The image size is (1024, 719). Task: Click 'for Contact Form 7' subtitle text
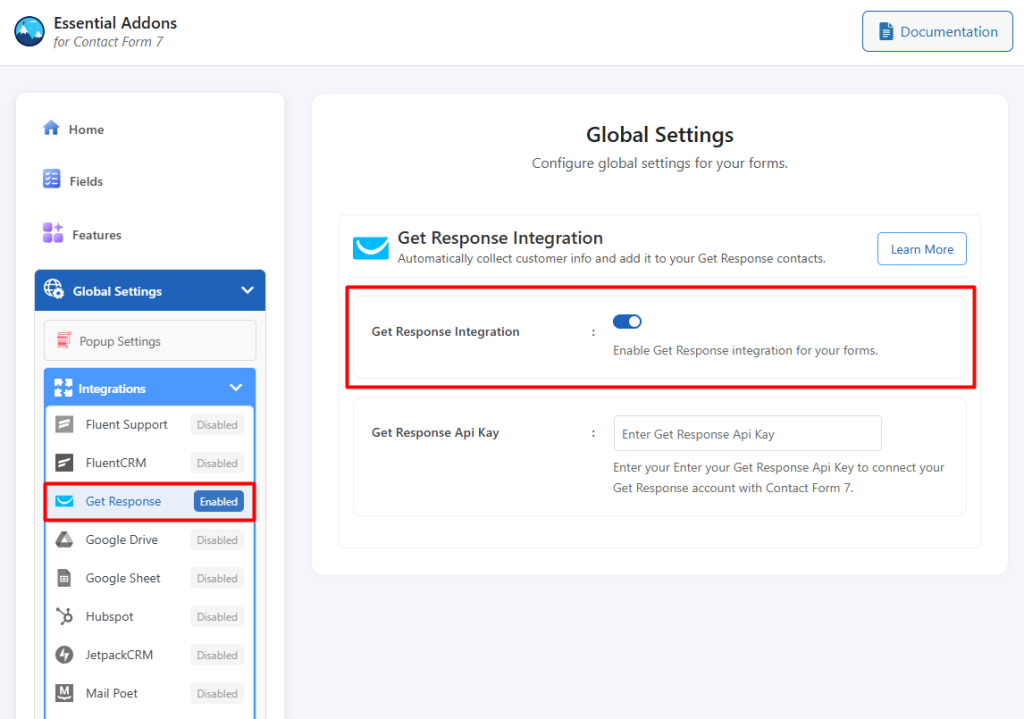point(108,42)
